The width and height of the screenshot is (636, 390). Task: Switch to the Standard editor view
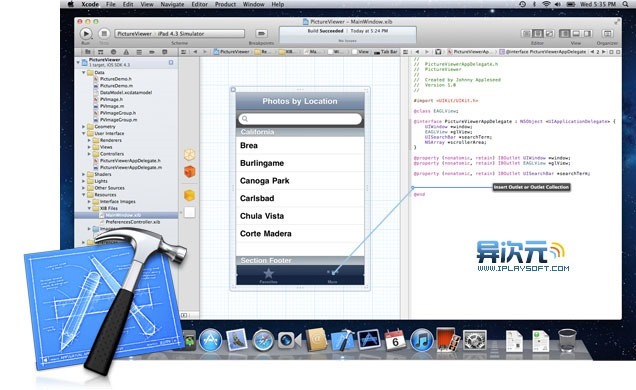tap(526, 34)
